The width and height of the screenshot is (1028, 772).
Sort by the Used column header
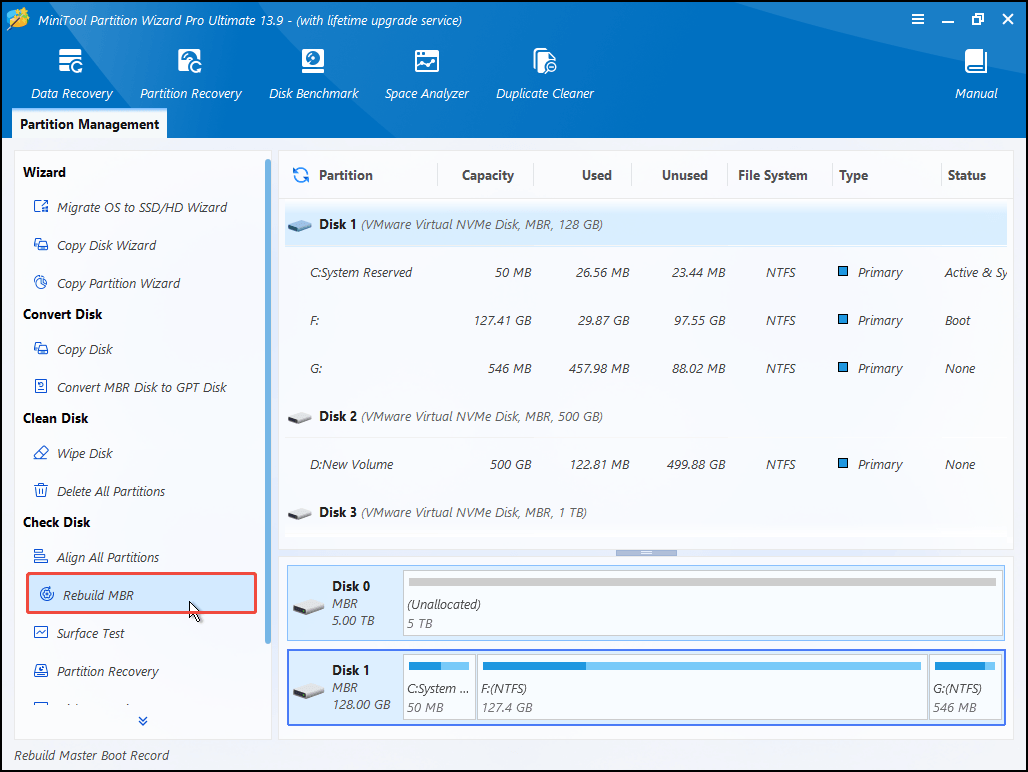coord(597,175)
